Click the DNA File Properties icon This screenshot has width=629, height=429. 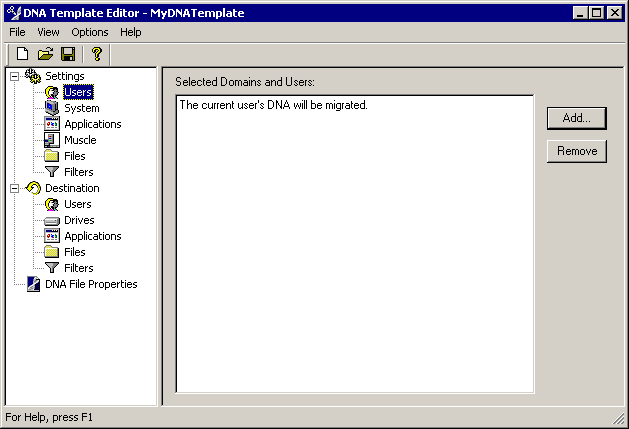tap(33, 284)
